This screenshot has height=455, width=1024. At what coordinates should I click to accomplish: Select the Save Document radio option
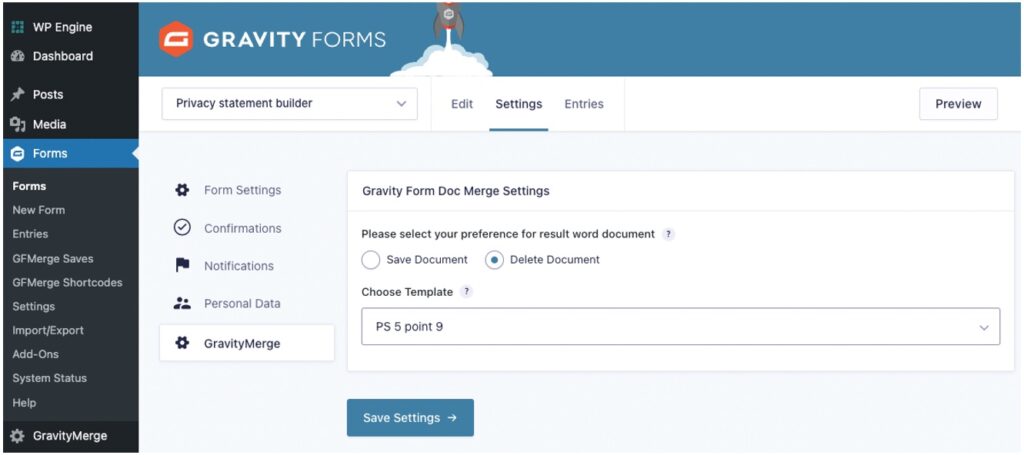tap(371, 260)
